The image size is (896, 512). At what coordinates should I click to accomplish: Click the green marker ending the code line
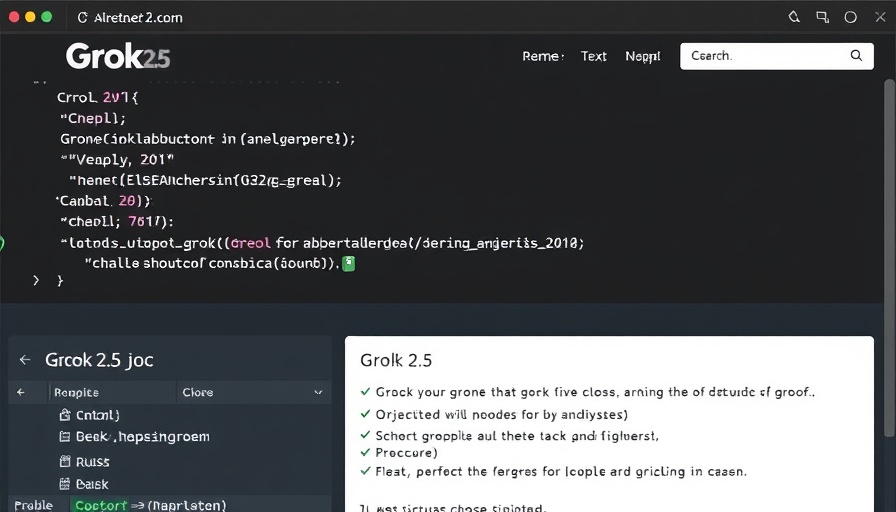point(349,263)
